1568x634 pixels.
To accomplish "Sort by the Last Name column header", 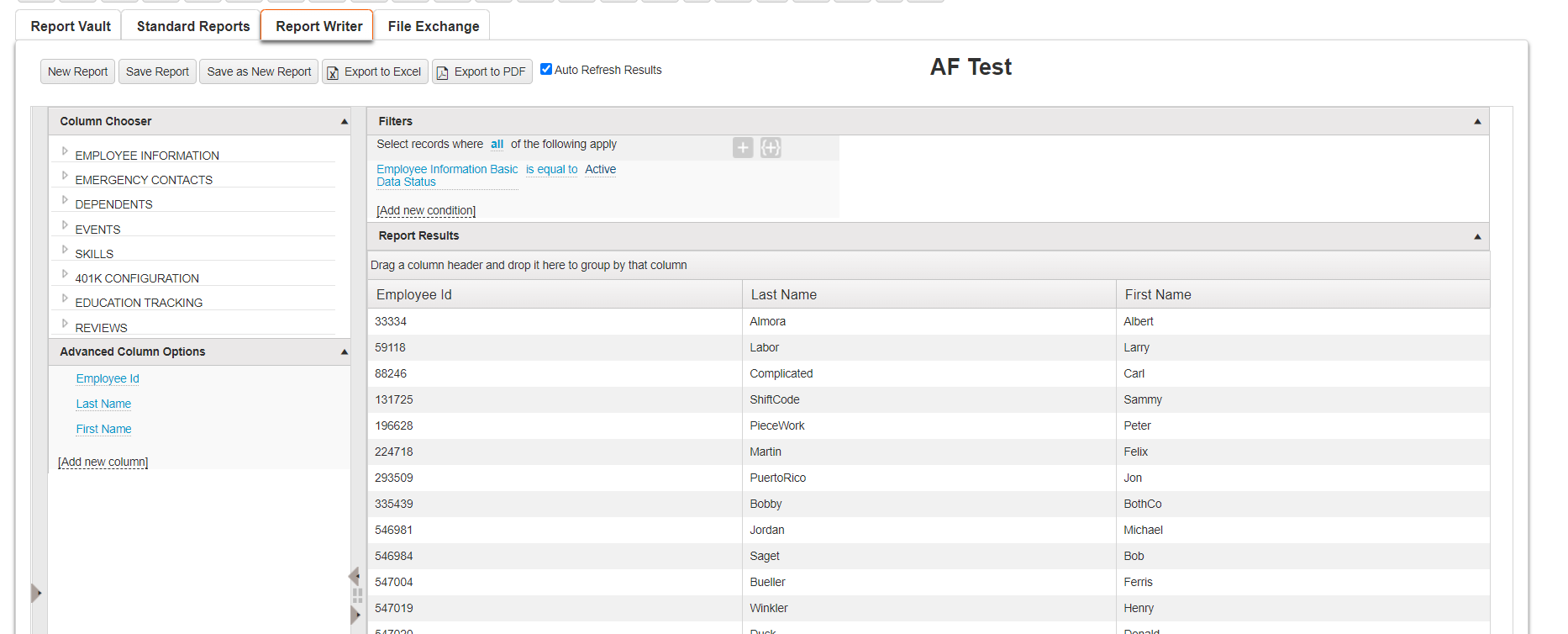I will 929,294.
